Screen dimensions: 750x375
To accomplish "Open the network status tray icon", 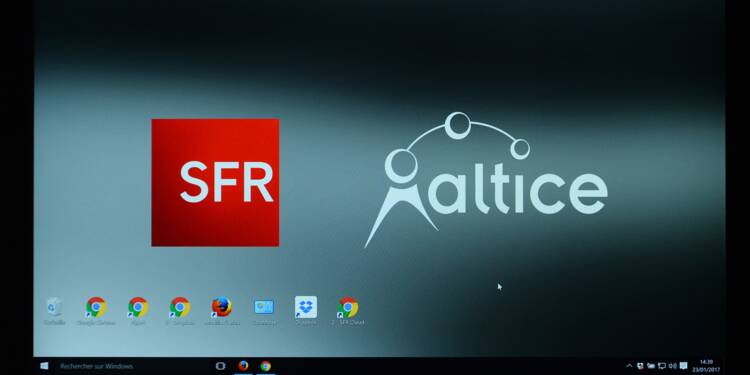I will pos(662,366).
